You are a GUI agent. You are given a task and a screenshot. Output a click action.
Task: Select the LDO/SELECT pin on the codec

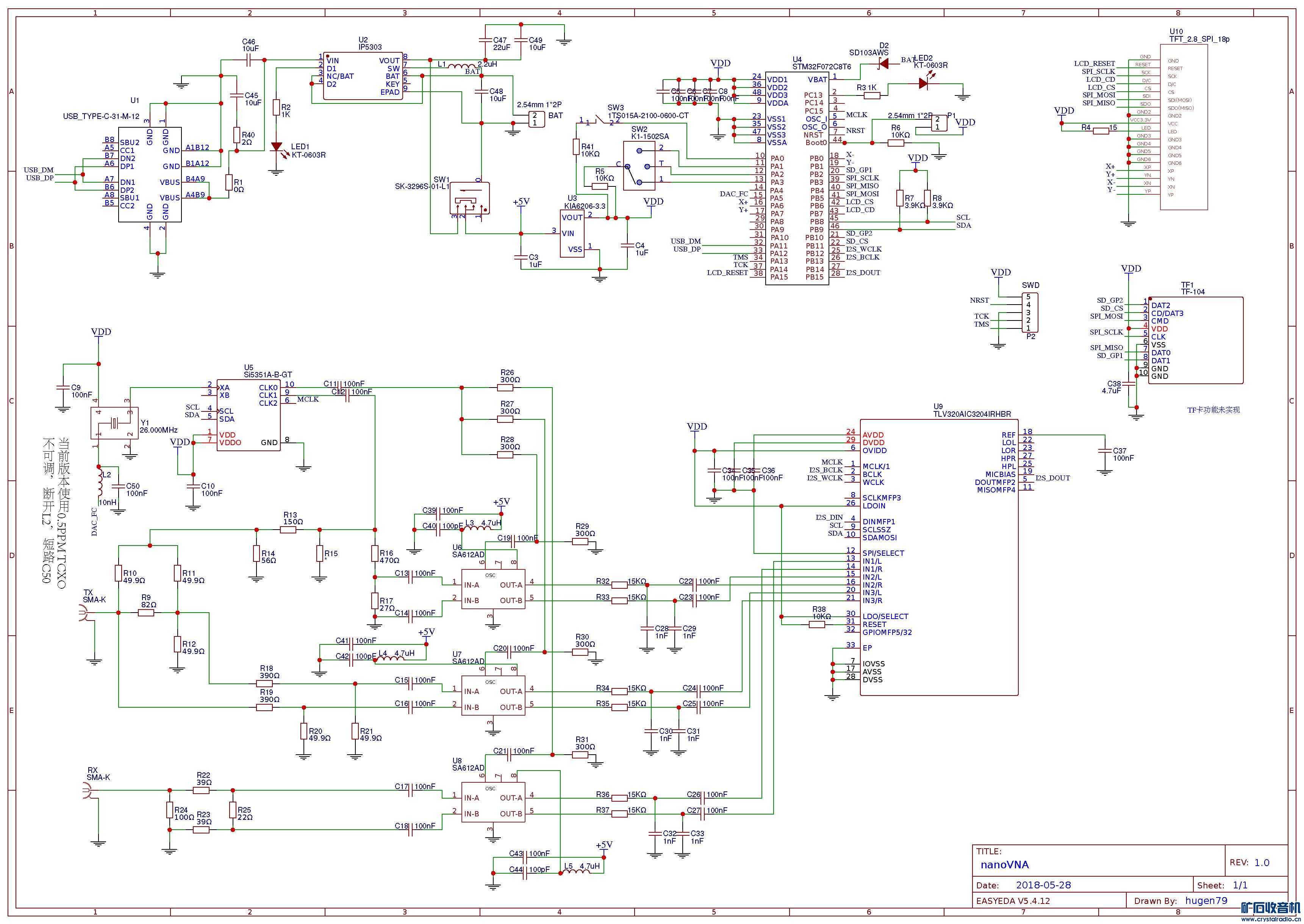pyautogui.click(x=885, y=616)
